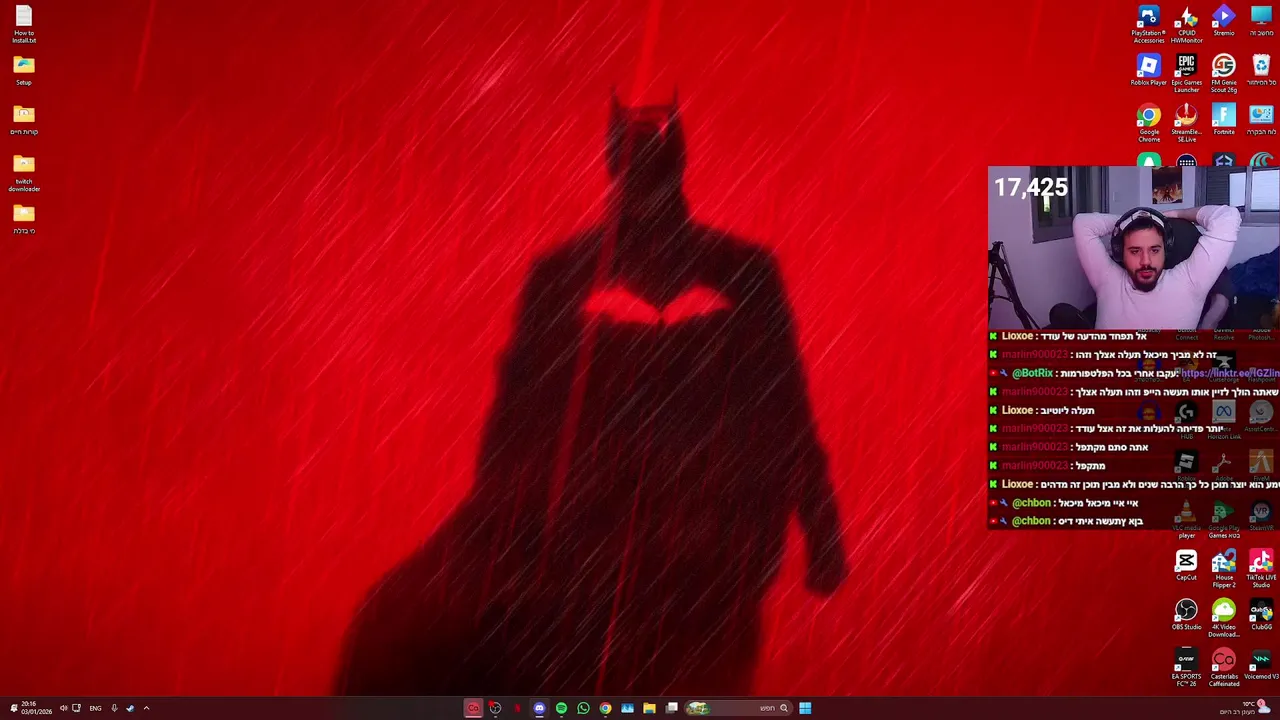The image size is (1280, 720).
Task: Expand the system tray hidden icons arrow
Action: [x=146, y=708]
